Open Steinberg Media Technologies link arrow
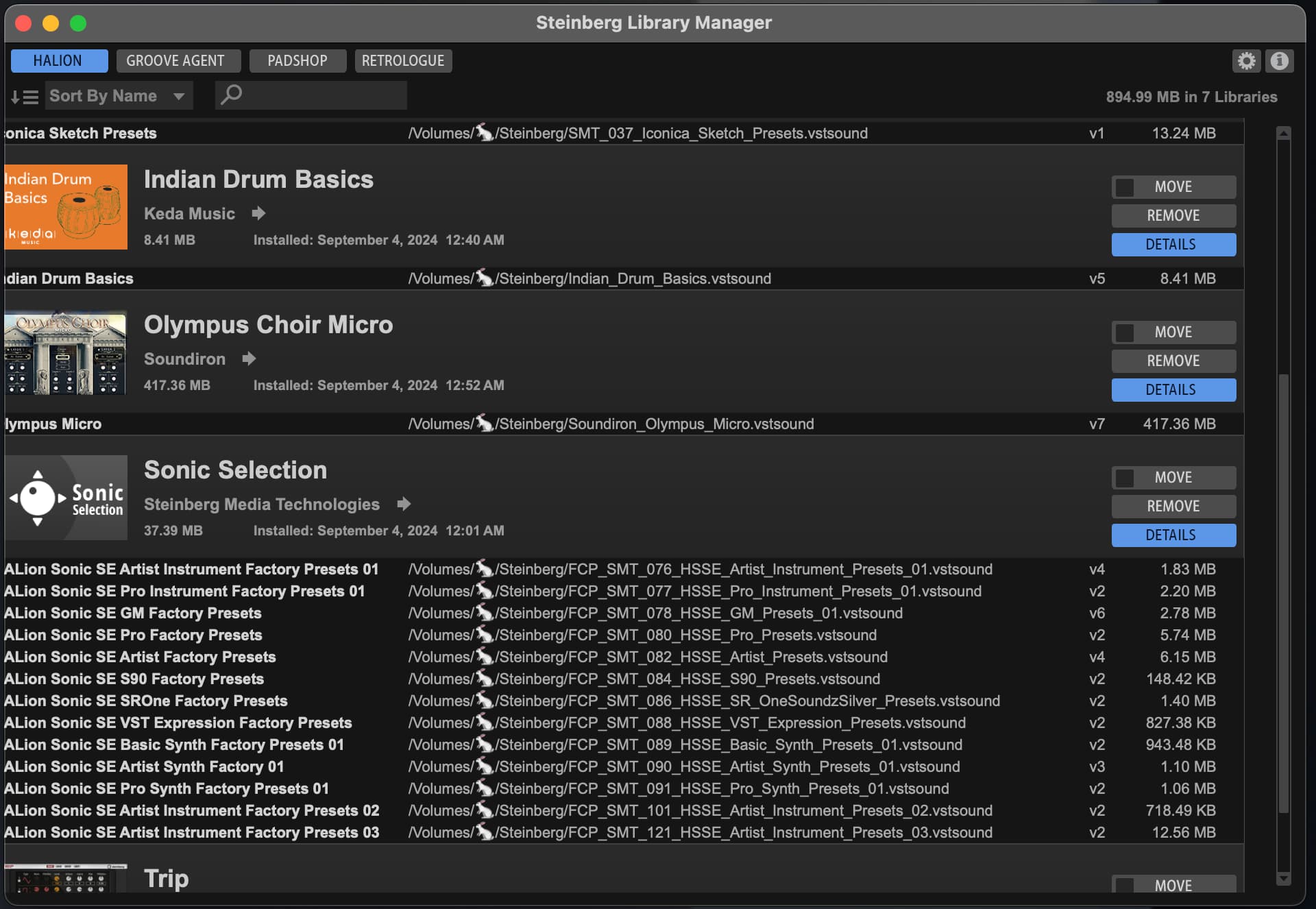 pos(404,504)
